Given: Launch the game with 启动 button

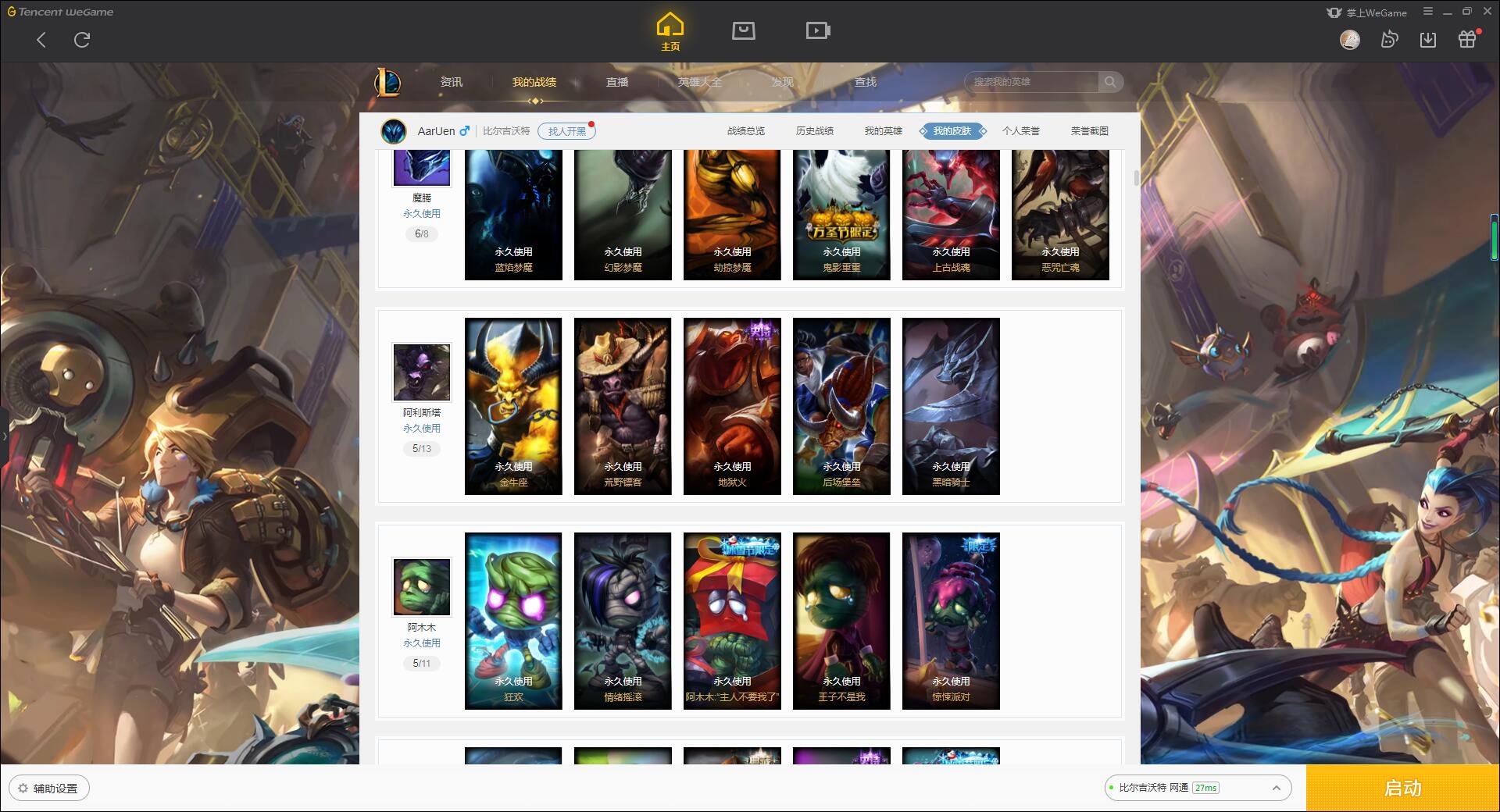Looking at the screenshot, I should pyautogui.click(x=1402, y=789).
